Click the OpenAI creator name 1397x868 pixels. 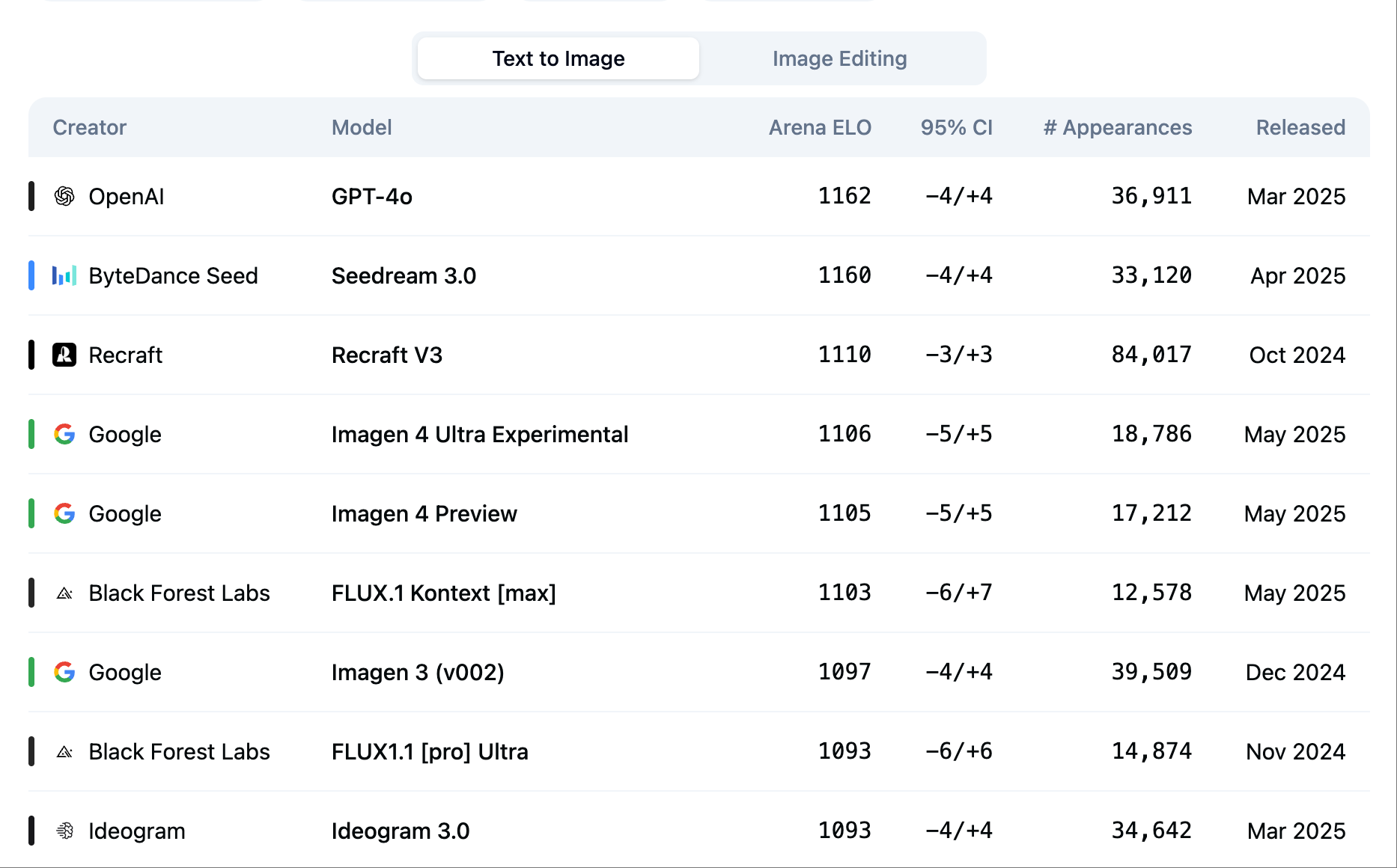point(127,196)
